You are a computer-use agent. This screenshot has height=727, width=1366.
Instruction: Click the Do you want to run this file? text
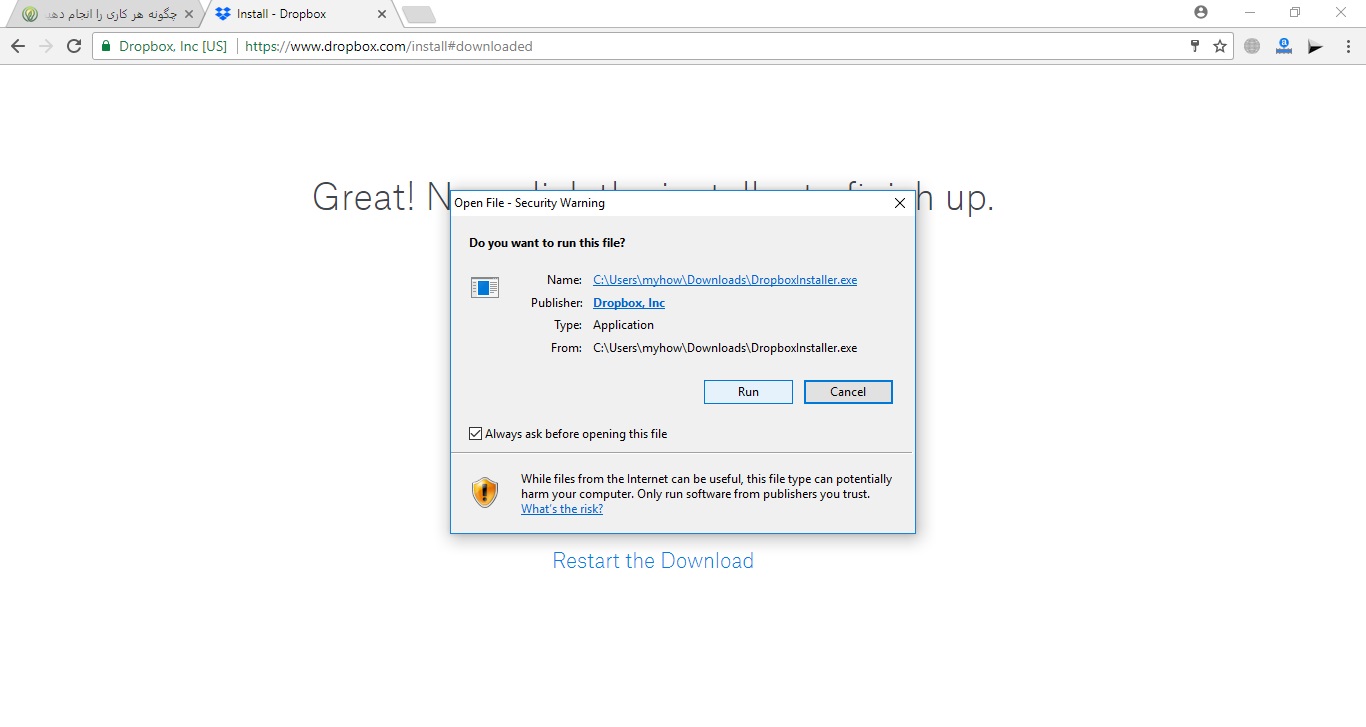tap(547, 243)
